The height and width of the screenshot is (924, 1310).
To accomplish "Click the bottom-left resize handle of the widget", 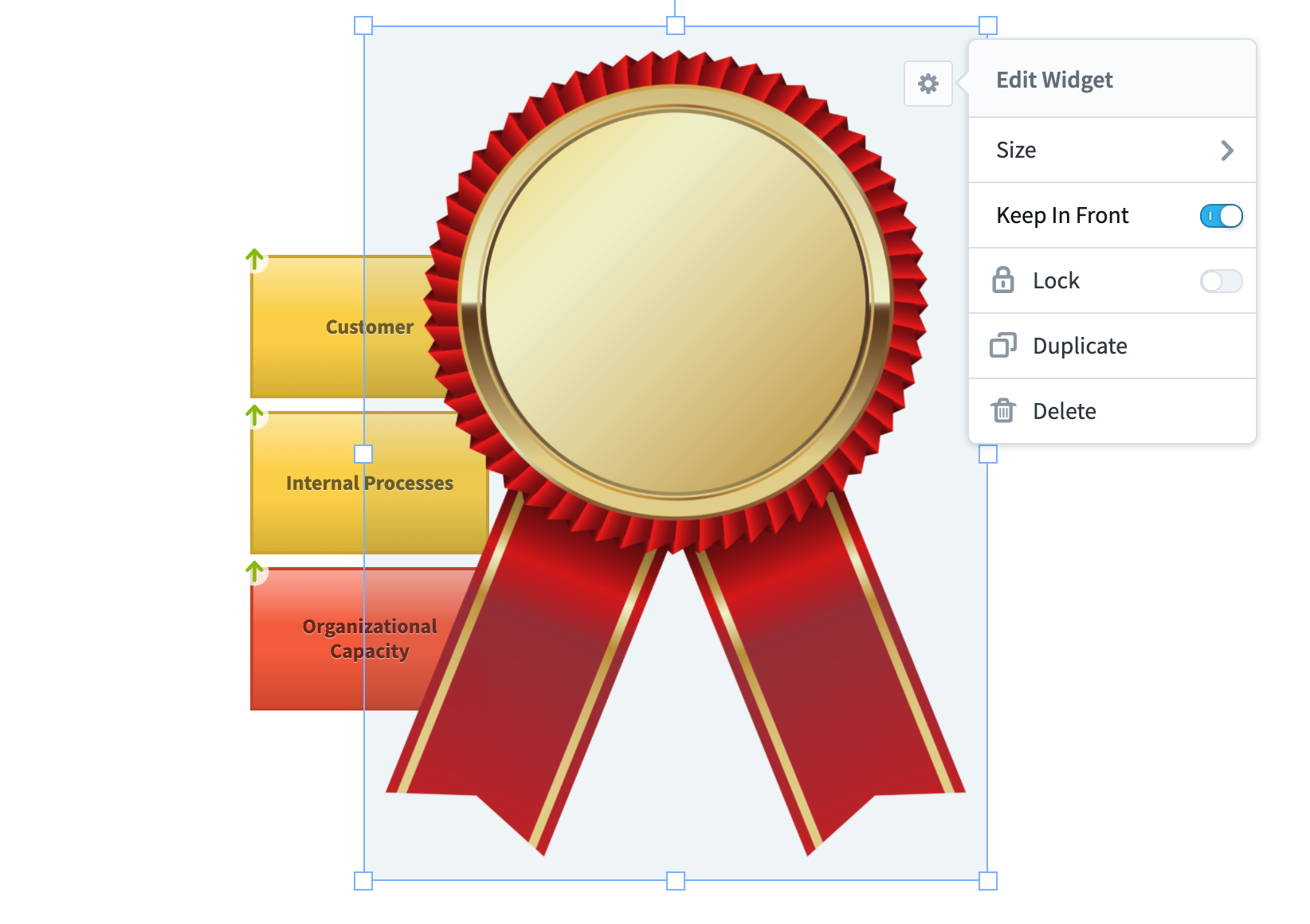I will pyautogui.click(x=363, y=881).
